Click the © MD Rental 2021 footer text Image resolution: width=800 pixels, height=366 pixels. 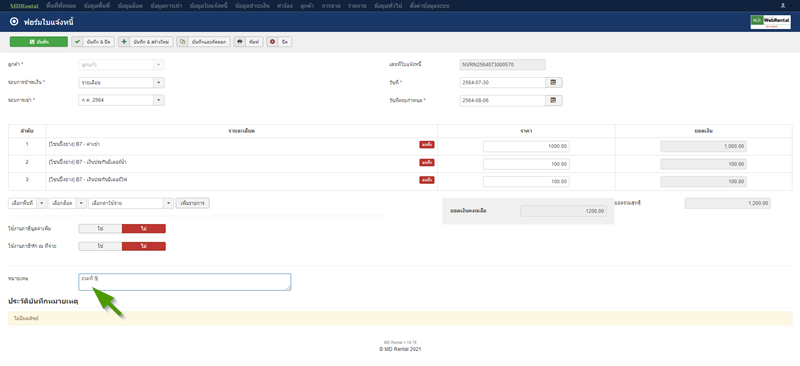tap(400, 349)
